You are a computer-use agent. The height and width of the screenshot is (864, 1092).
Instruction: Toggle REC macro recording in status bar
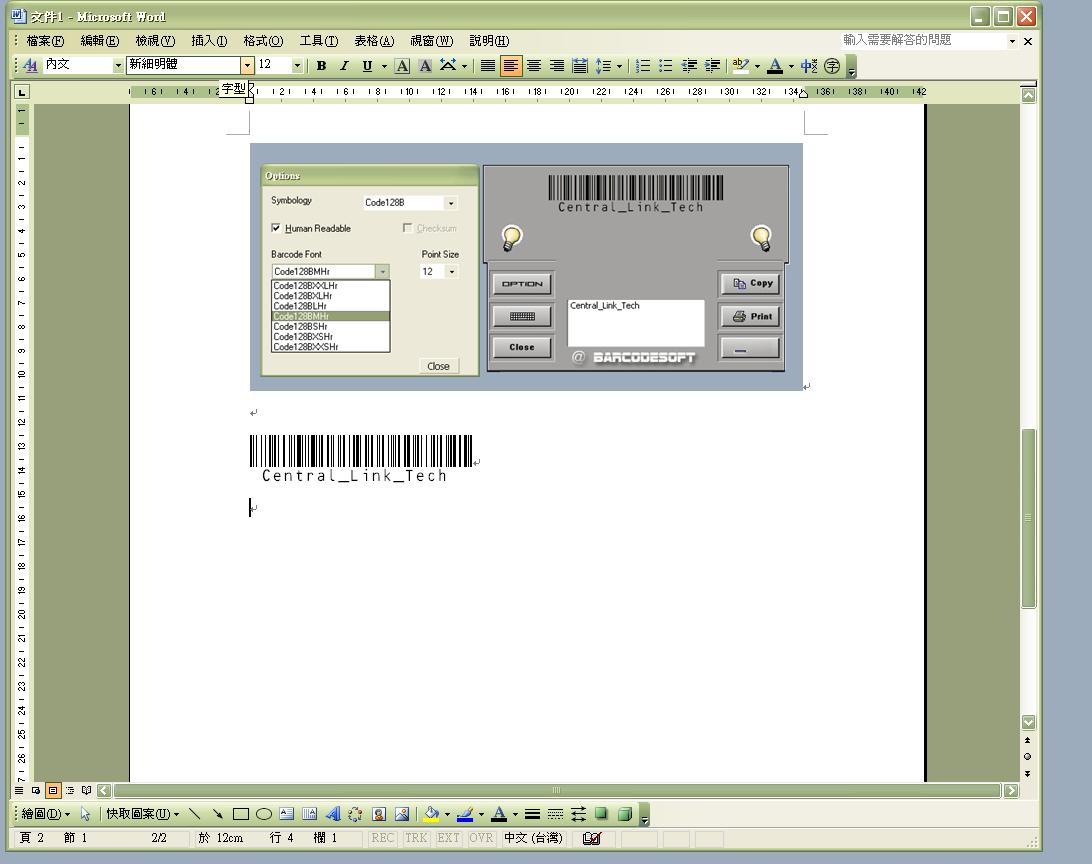(x=382, y=838)
